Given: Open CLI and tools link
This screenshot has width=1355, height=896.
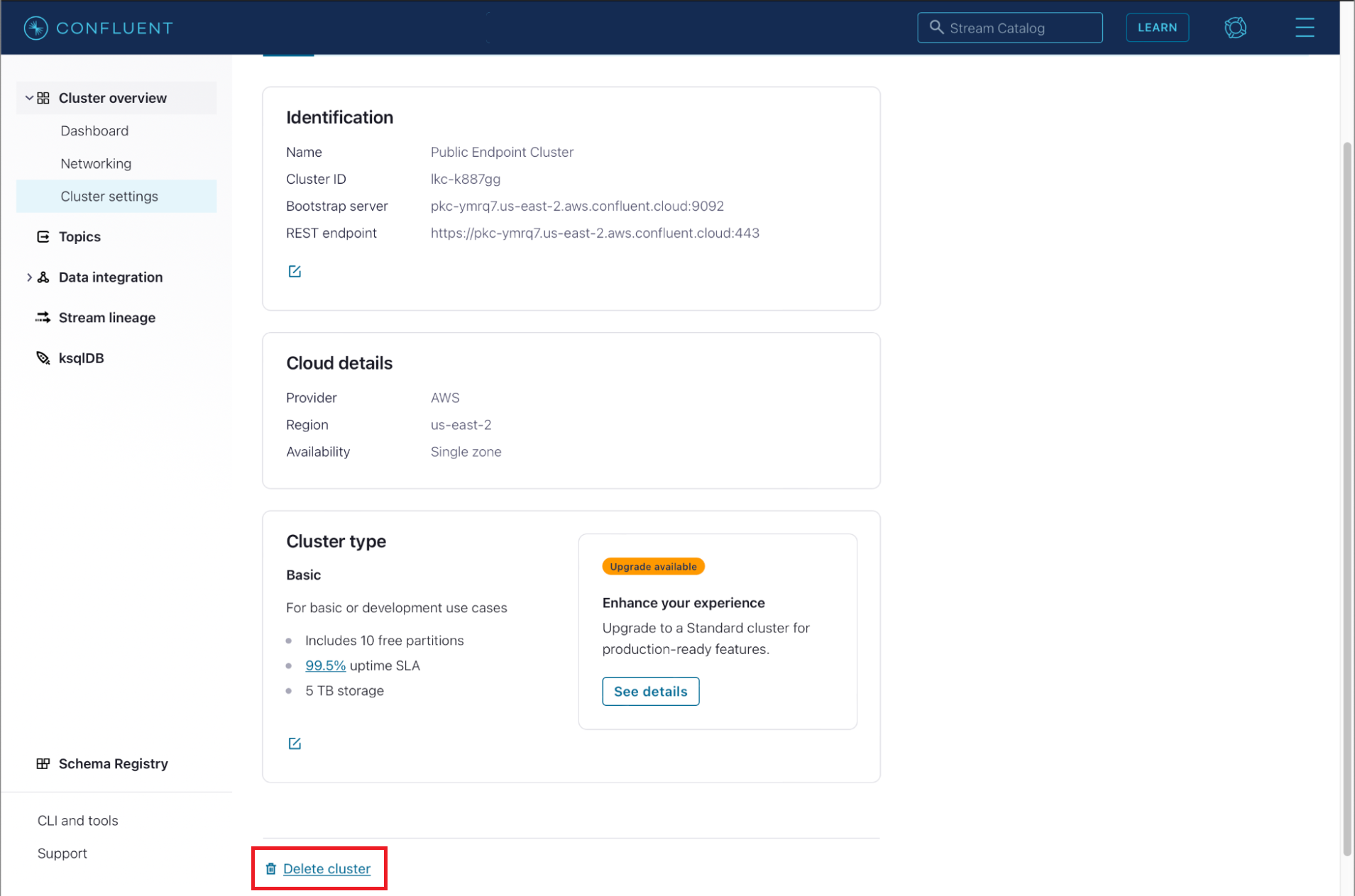Looking at the screenshot, I should pos(78,821).
